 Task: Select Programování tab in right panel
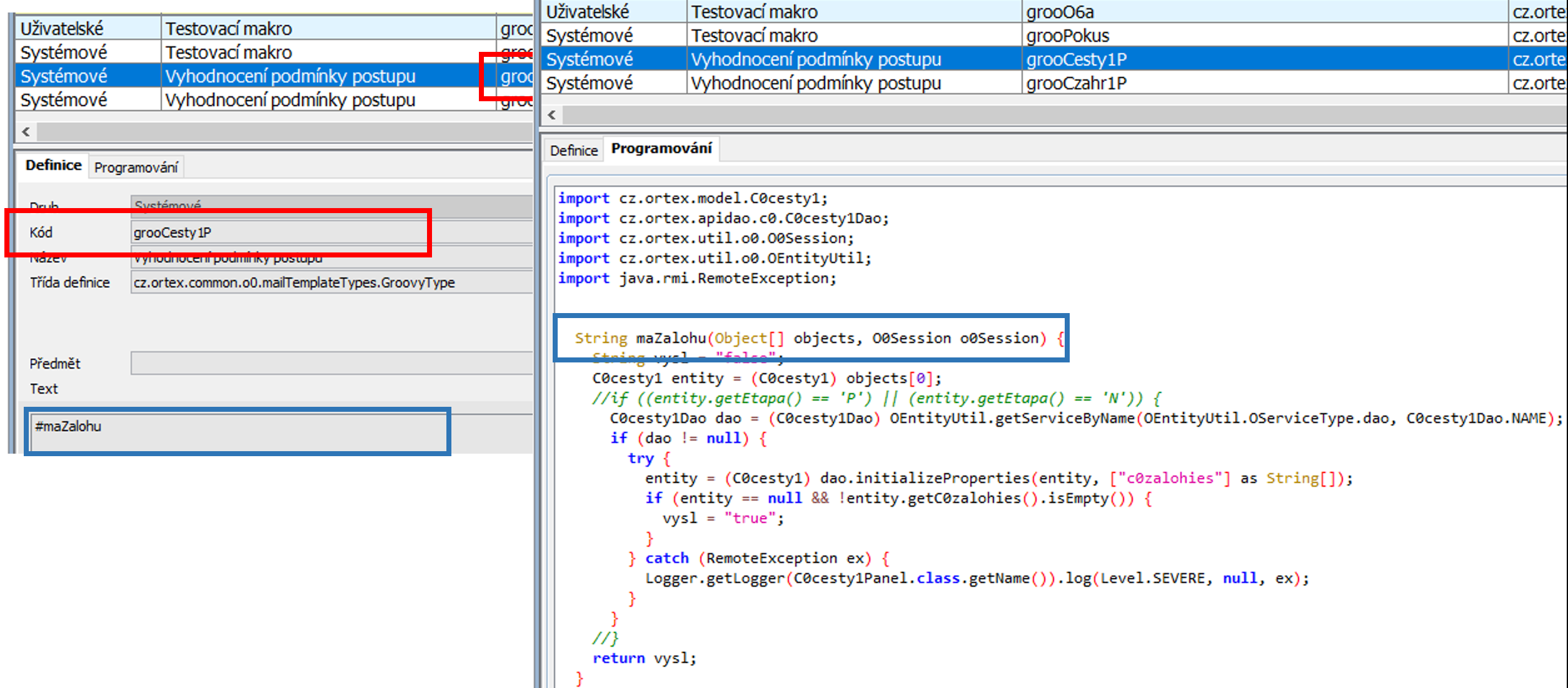pos(661,149)
